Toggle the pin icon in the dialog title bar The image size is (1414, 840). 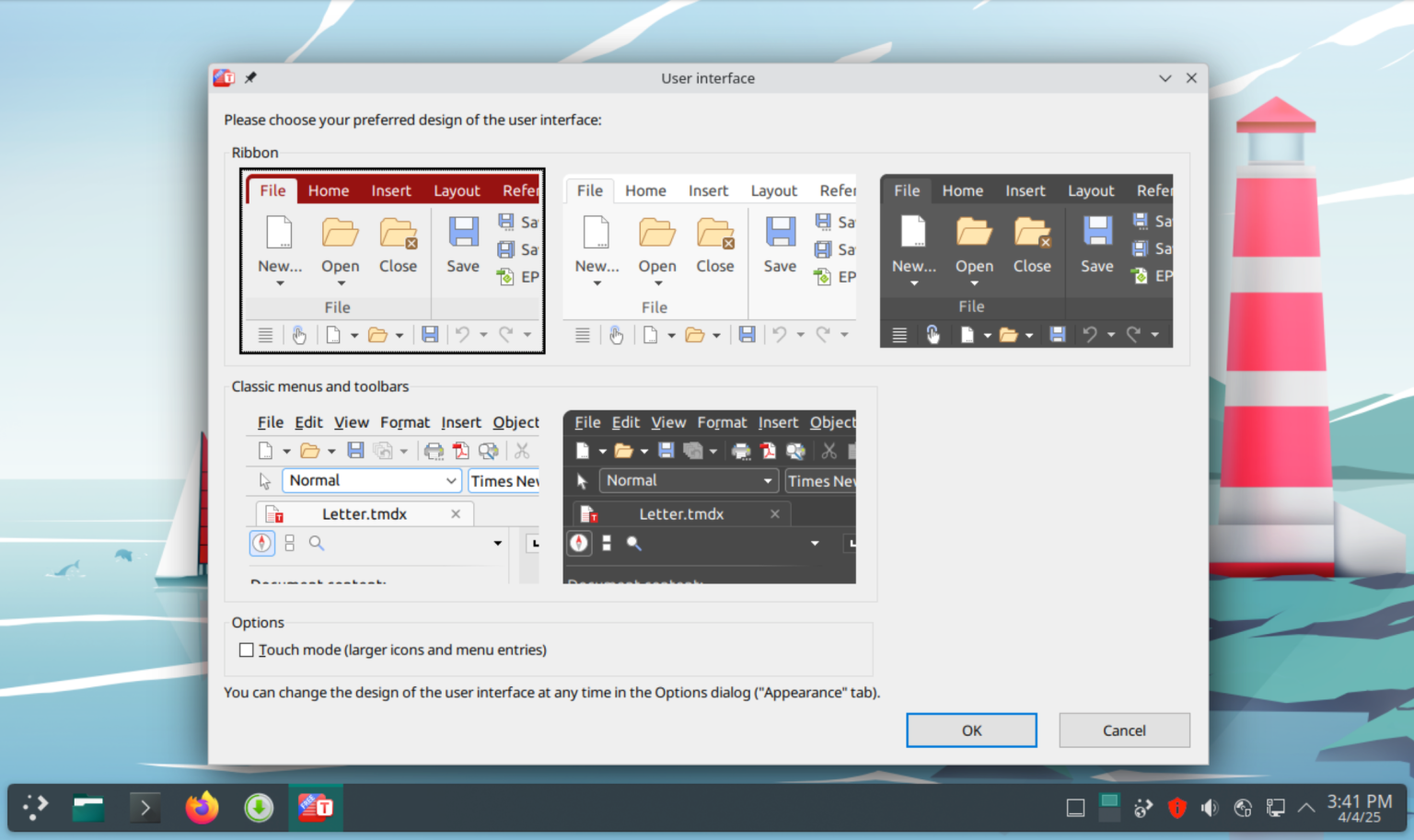pos(249,78)
